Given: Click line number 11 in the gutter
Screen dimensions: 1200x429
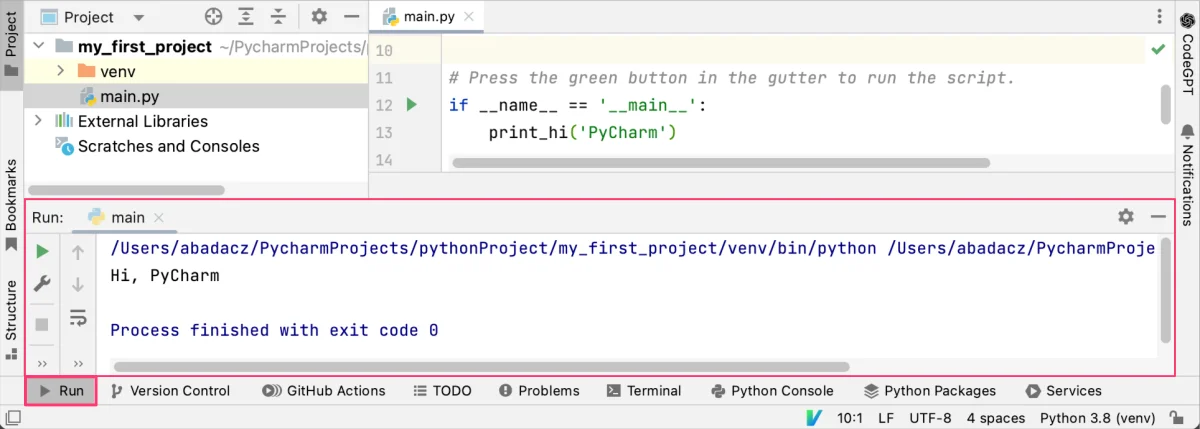Looking at the screenshot, I should [x=385, y=78].
